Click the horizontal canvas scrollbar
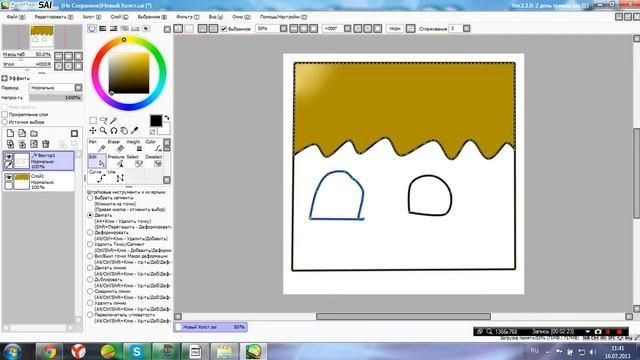 click(403, 316)
